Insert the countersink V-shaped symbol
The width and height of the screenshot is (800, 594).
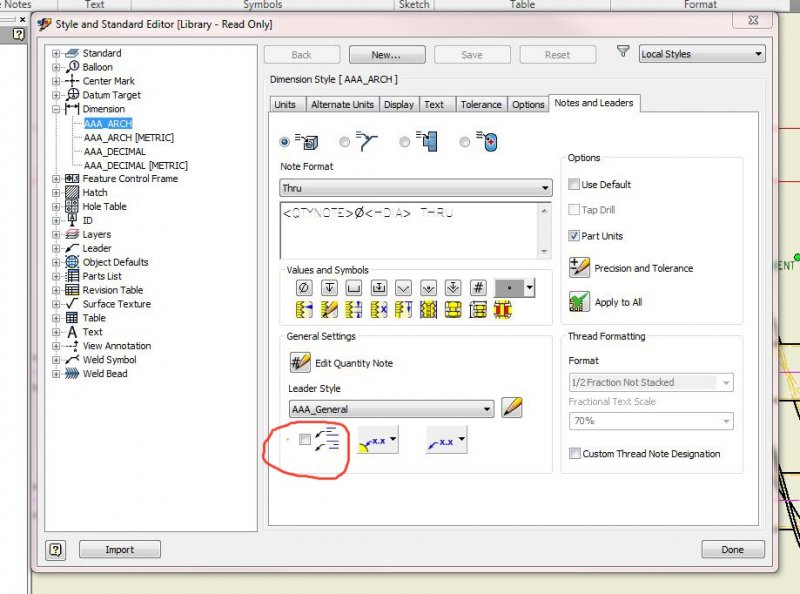click(403, 288)
